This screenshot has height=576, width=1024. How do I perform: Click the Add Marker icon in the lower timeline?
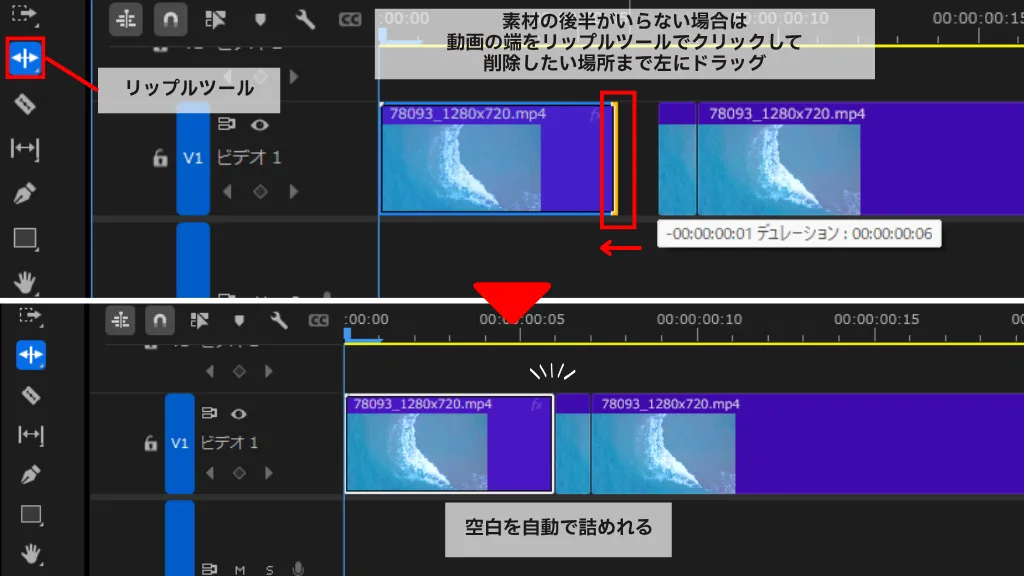pos(239,320)
